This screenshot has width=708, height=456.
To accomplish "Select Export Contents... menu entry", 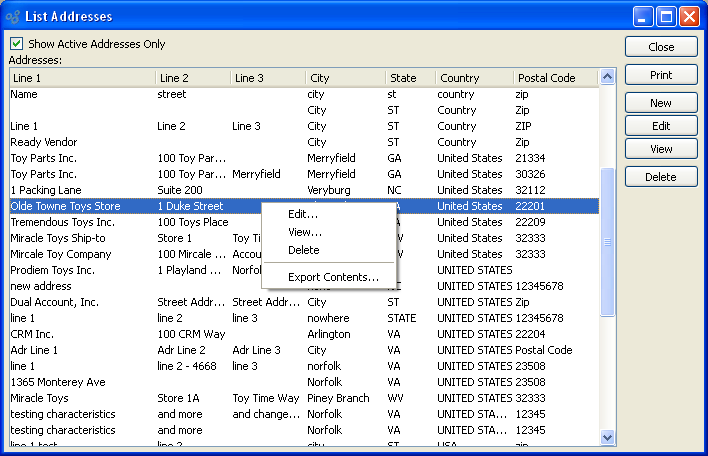I will tap(332, 277).
